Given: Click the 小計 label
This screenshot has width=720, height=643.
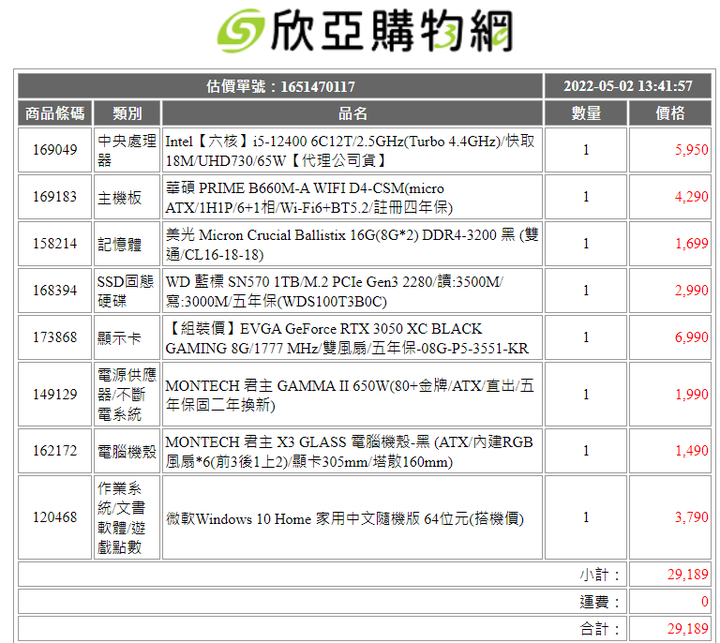Looking at the screenshot, I should point(600,575).
